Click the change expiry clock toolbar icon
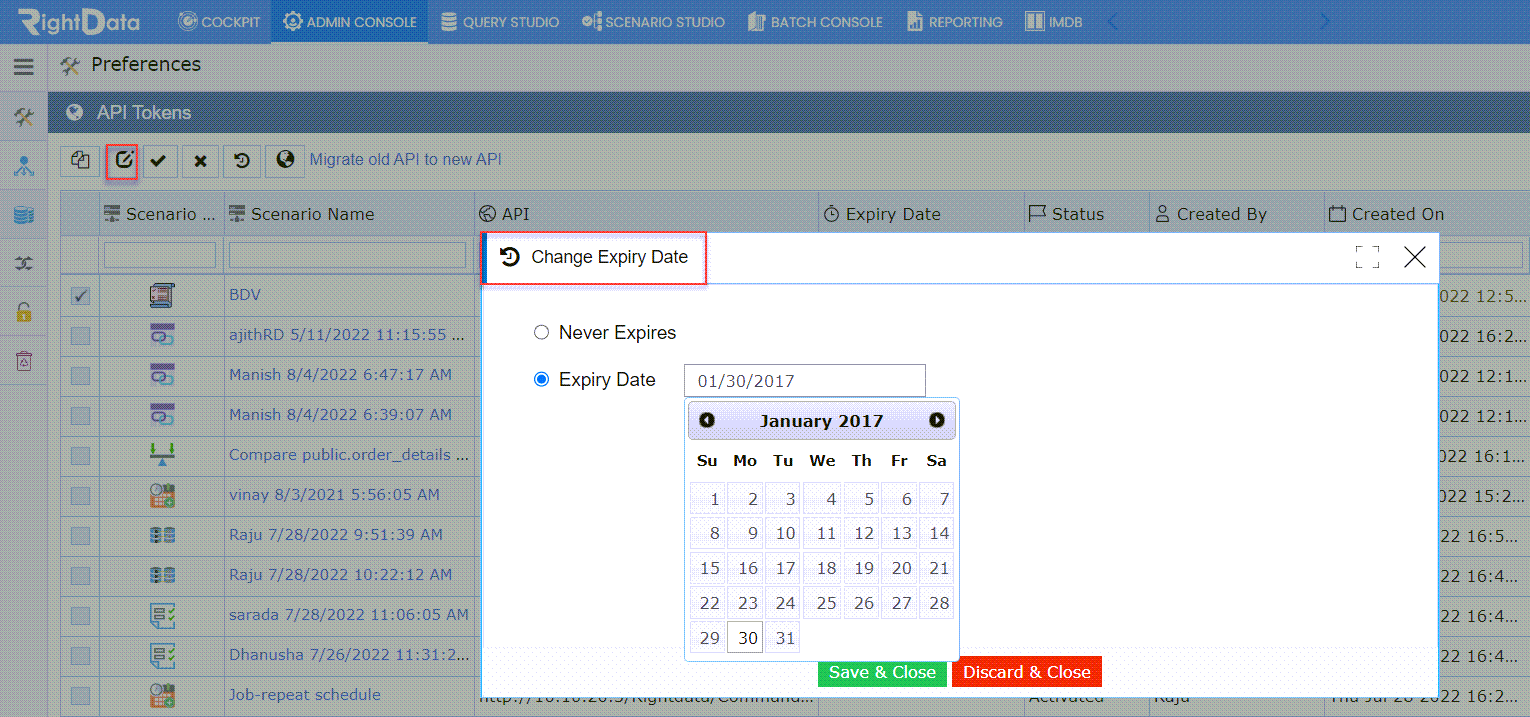 click(x=242, y=160)
